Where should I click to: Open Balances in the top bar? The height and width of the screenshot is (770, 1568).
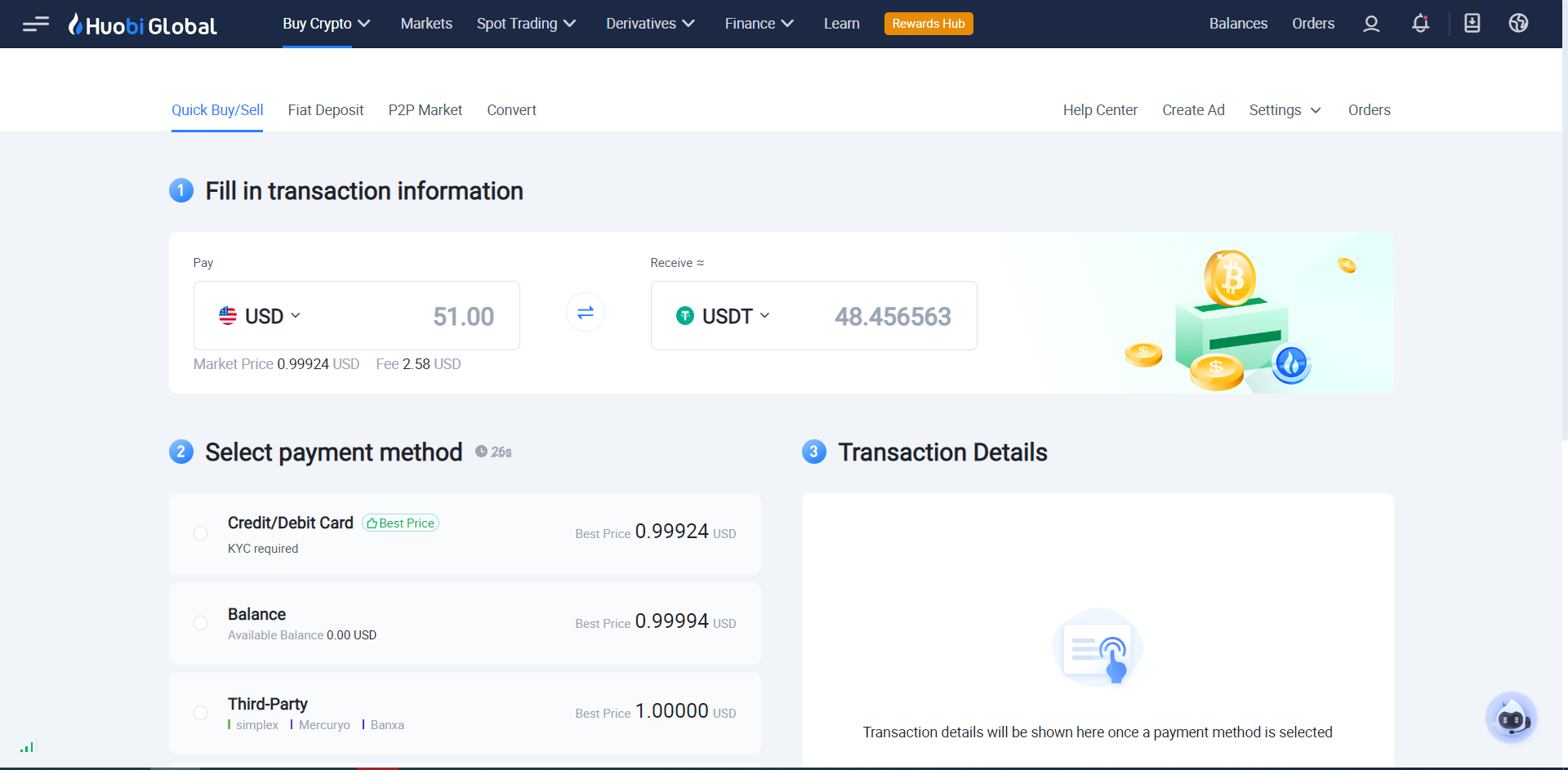1238,24
